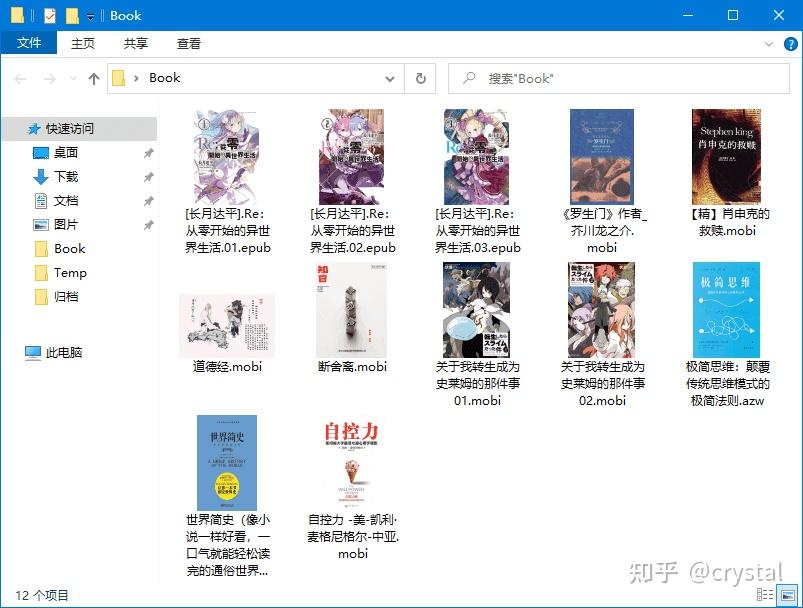This screenshot has height=608, width=803.
Task: Click the Refresh icon next to address bar
Action: coord(419,78)
